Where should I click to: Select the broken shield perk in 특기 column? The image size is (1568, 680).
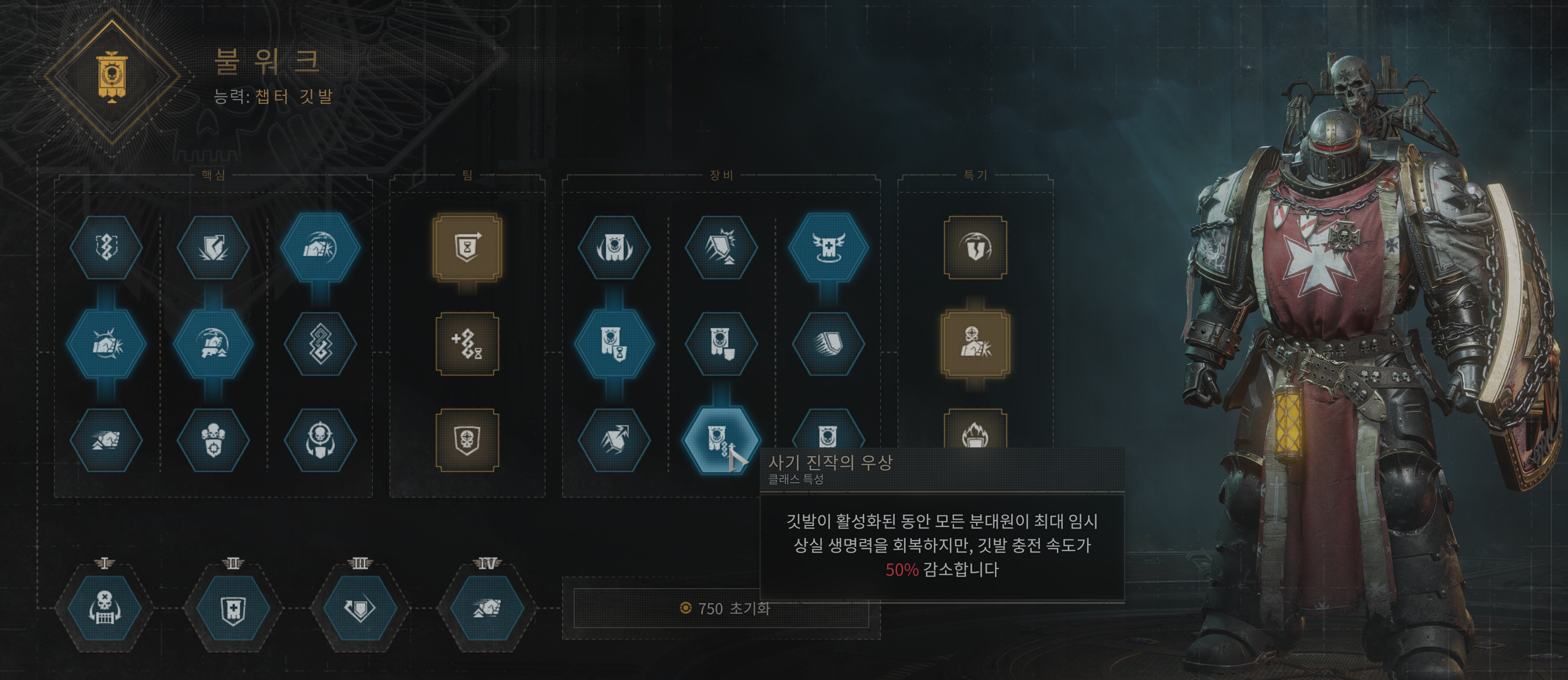pyautogui.click(x=975, y=248)
